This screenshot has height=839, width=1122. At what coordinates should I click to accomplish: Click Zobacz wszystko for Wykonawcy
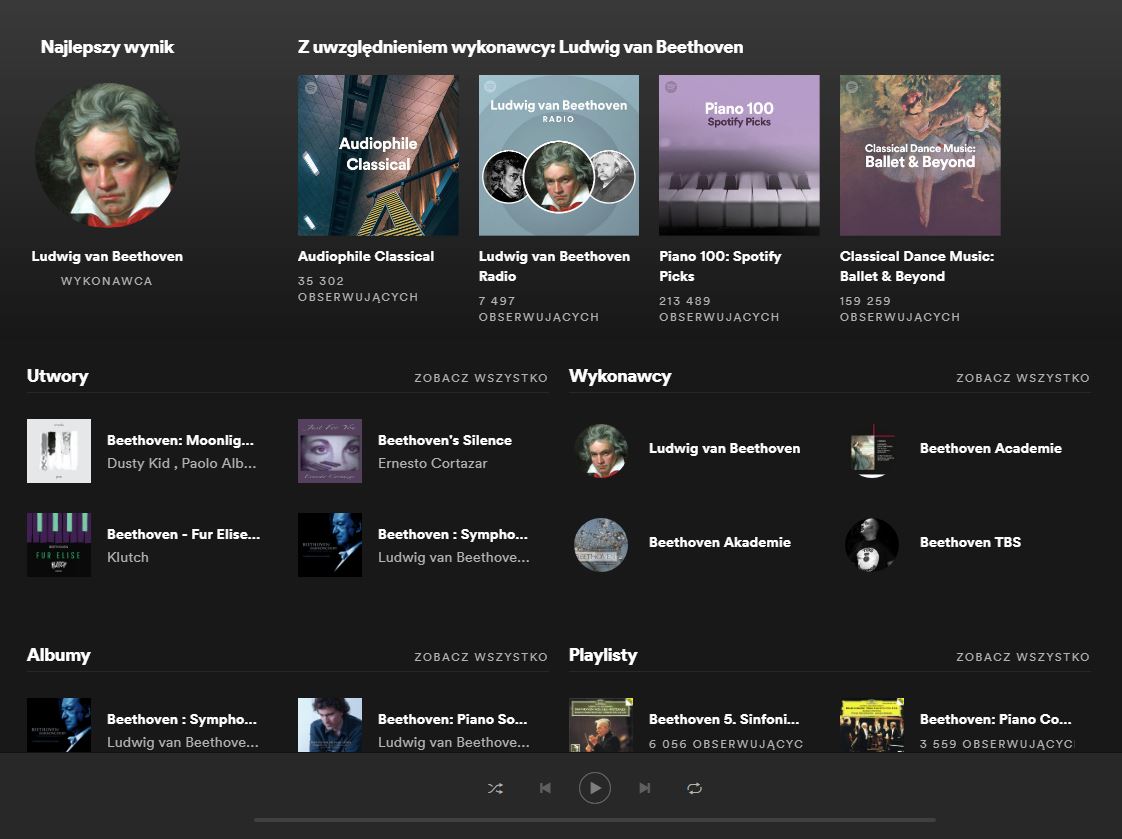tap(1023, 378)
